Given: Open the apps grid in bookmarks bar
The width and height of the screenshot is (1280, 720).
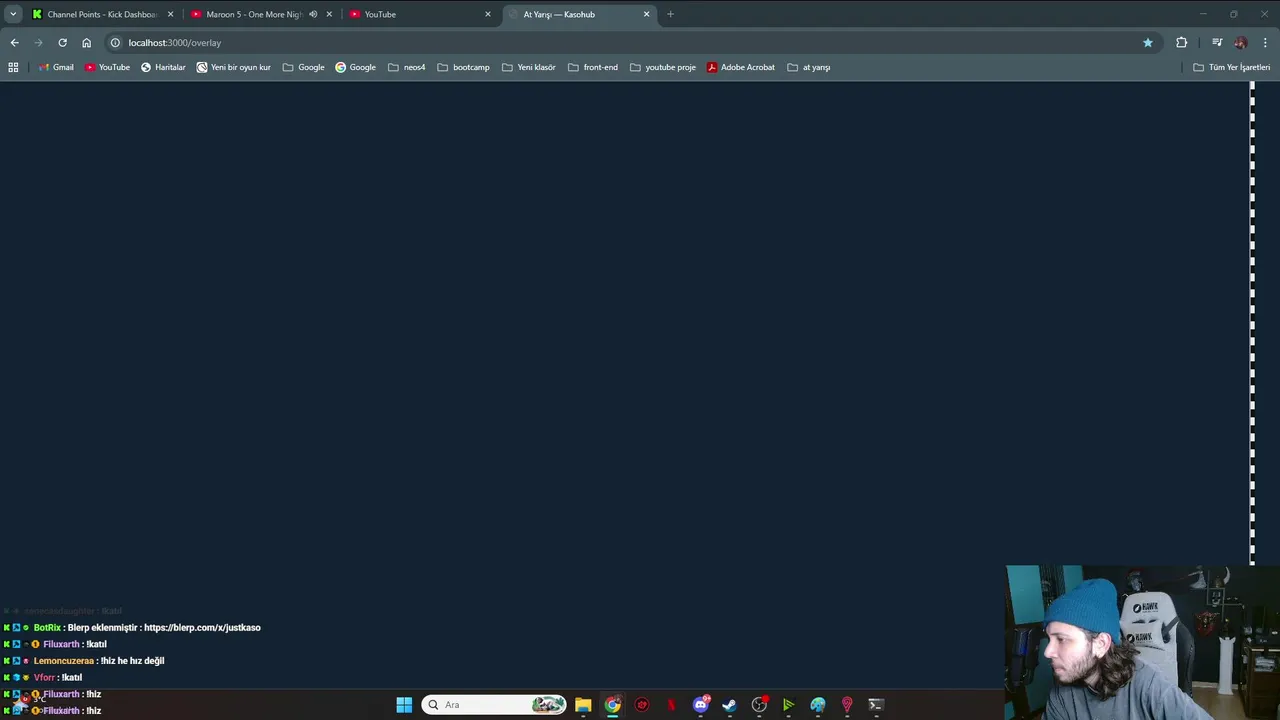Looking at the screenshot, I should coord(13,67).
